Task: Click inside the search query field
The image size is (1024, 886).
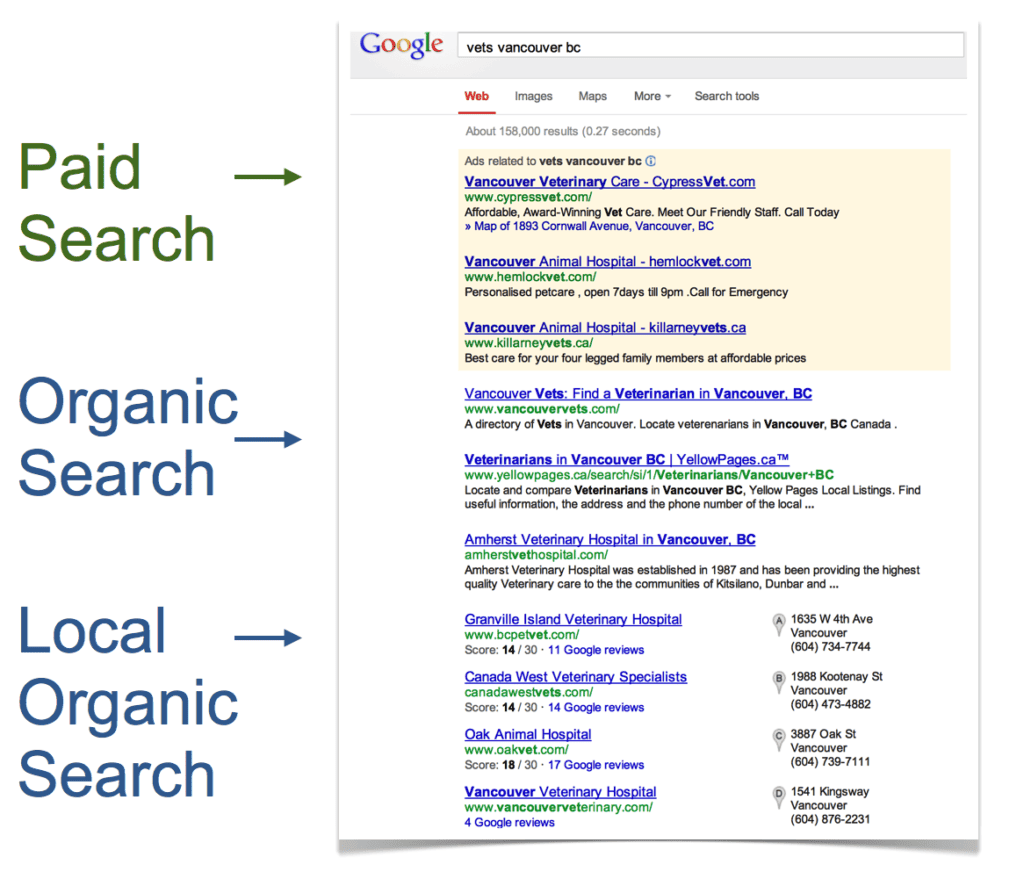Action: (709, 45)
